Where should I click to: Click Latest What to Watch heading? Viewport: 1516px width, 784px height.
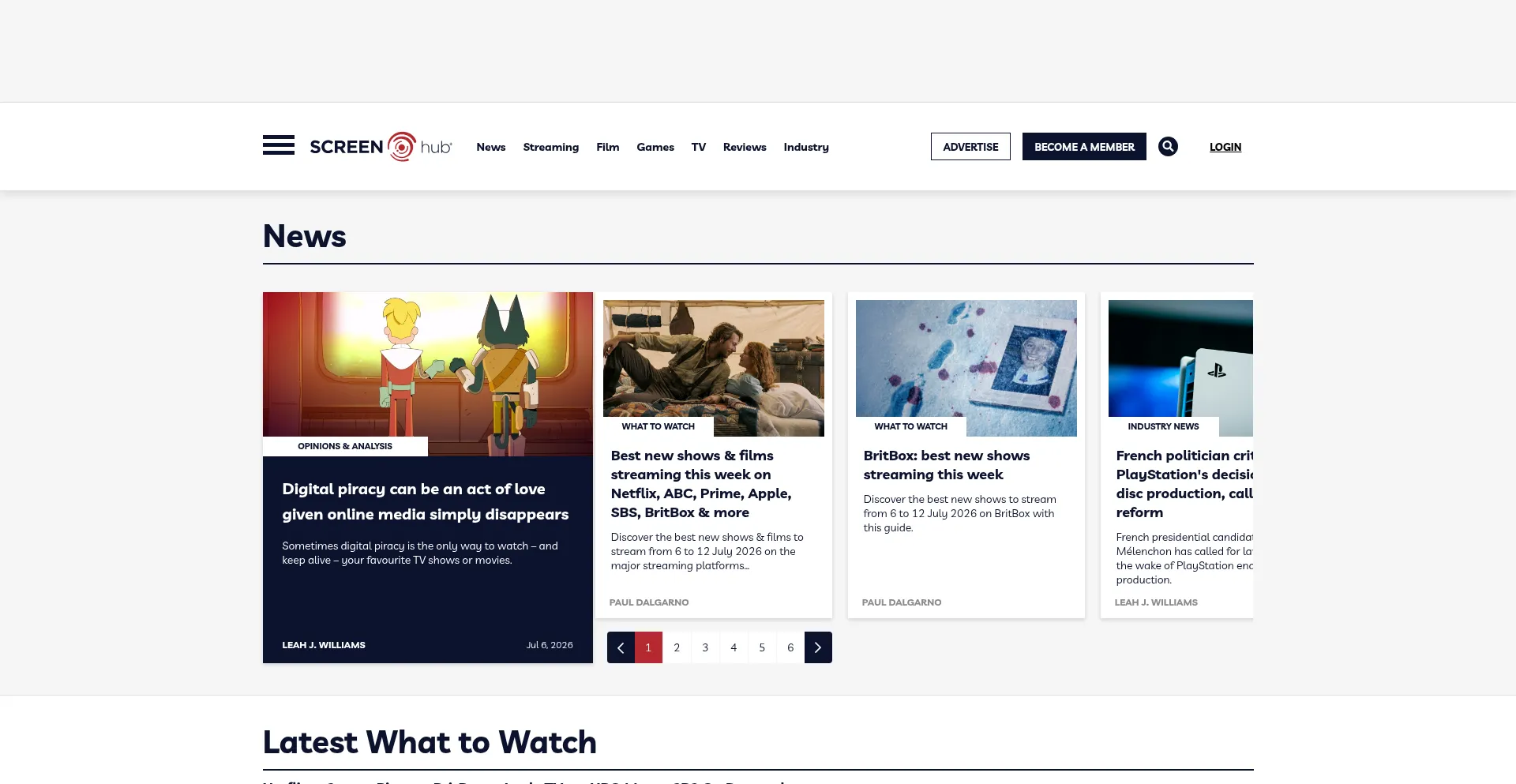click(430, 742)
